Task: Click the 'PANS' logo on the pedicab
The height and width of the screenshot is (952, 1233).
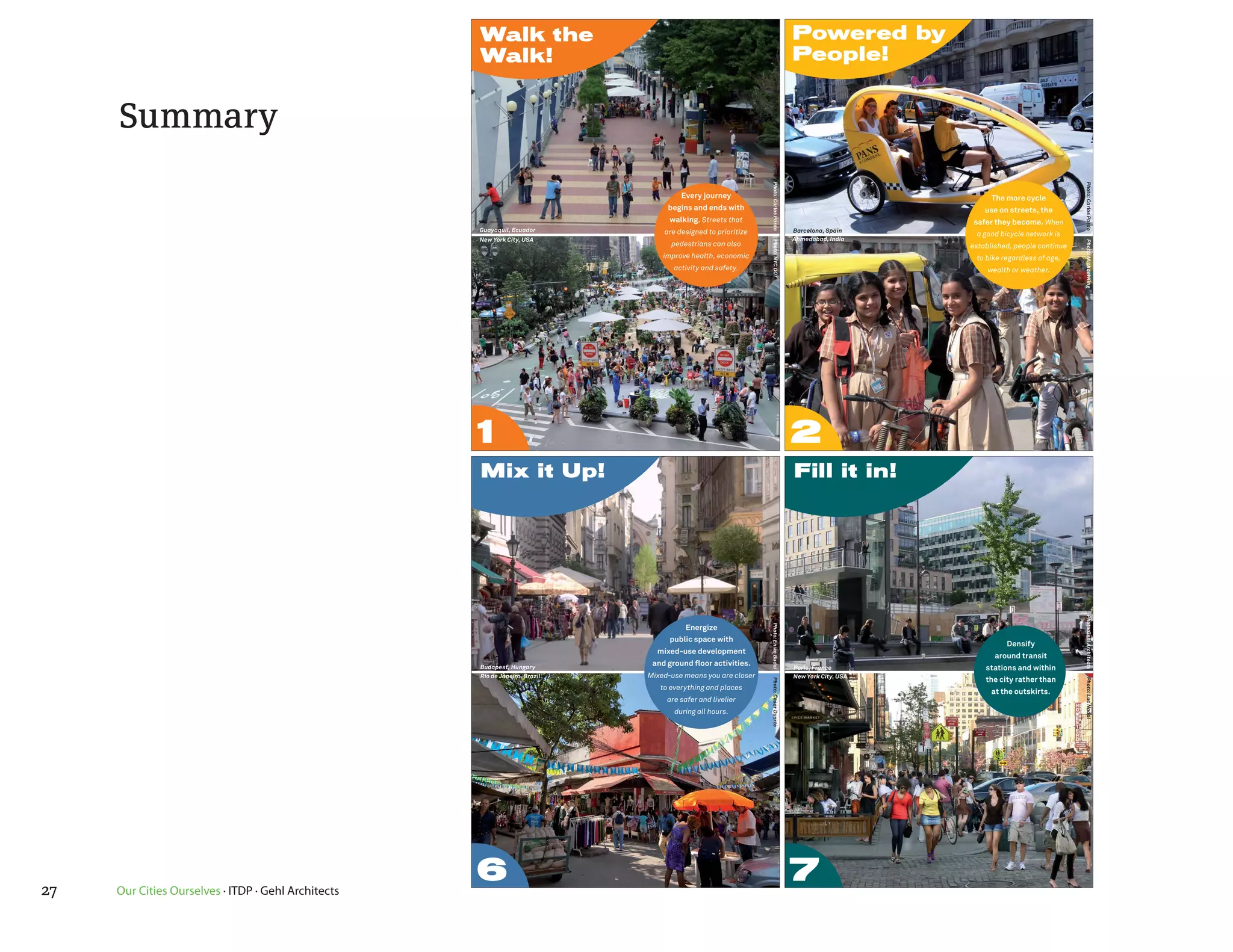Action: pyautogui.click(x=868, y=154)
